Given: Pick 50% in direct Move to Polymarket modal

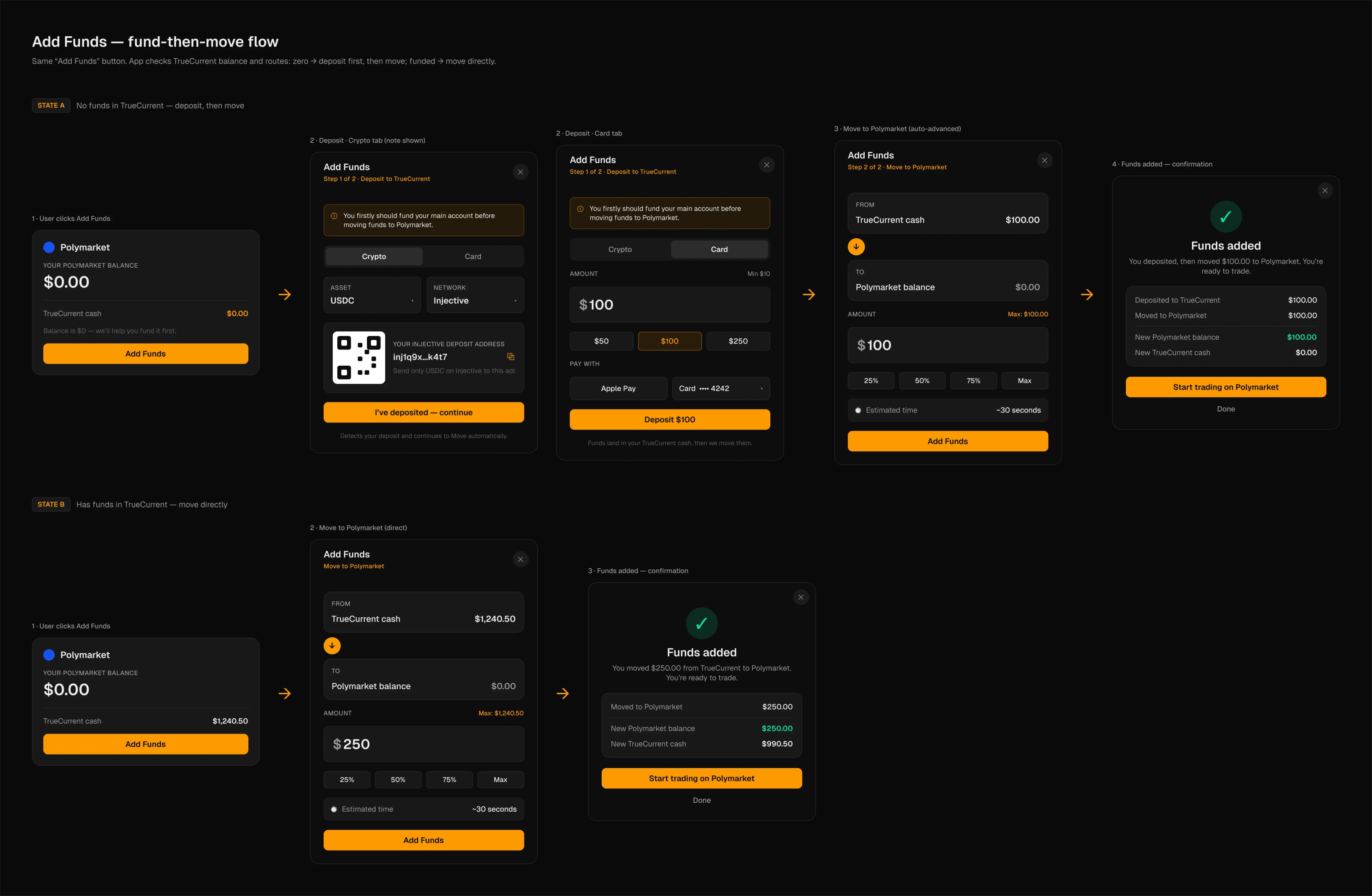Looking at the screenshot, I should [398, 779].
